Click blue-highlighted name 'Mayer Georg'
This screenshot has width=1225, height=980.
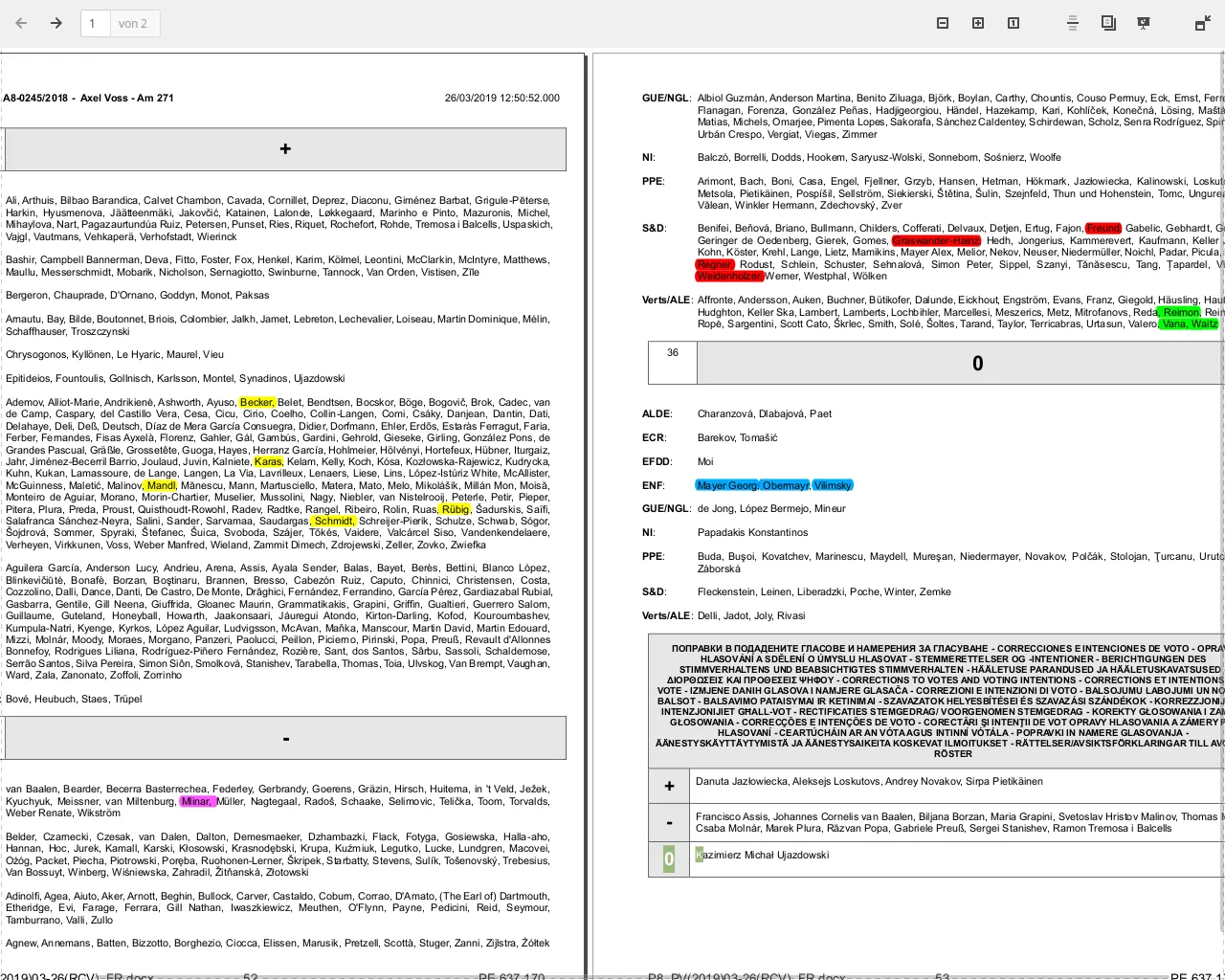click(x=727, y=486)
